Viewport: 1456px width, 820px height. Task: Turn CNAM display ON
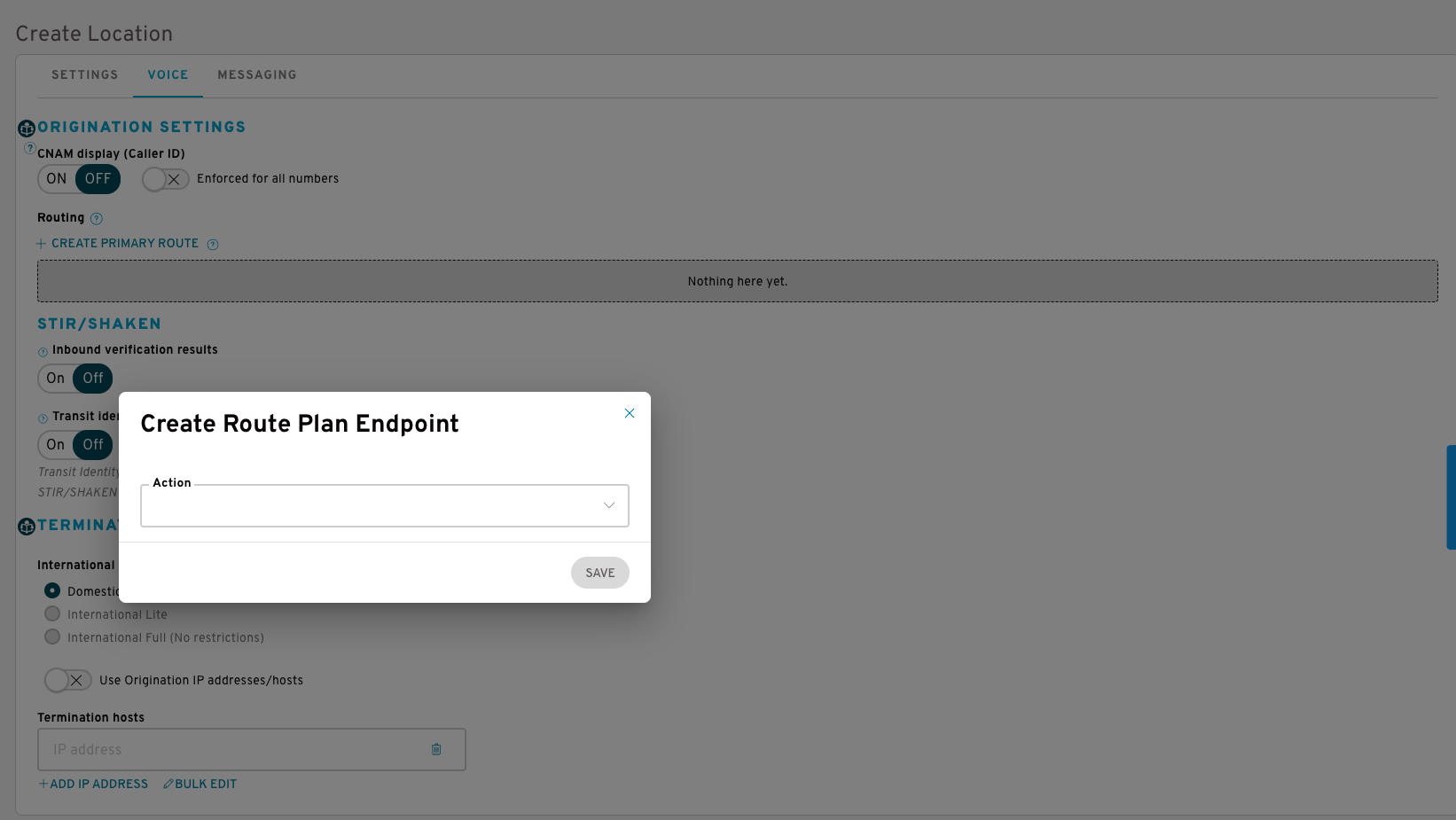[x=57, y=179]
